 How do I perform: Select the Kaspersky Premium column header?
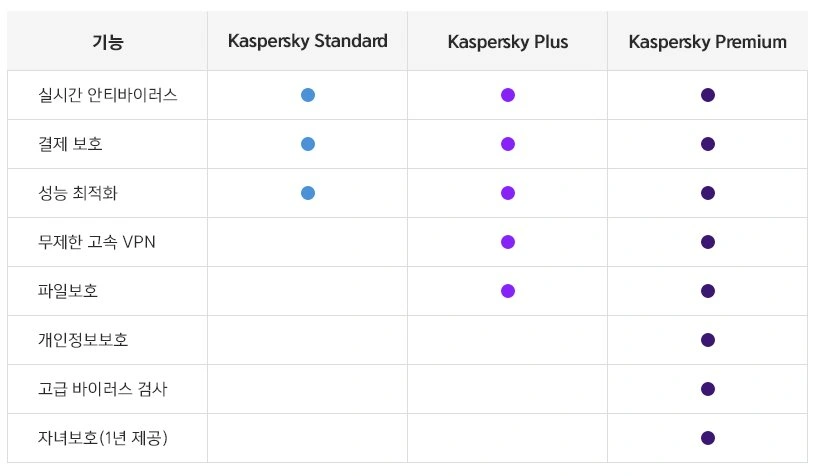pos(708,42)
